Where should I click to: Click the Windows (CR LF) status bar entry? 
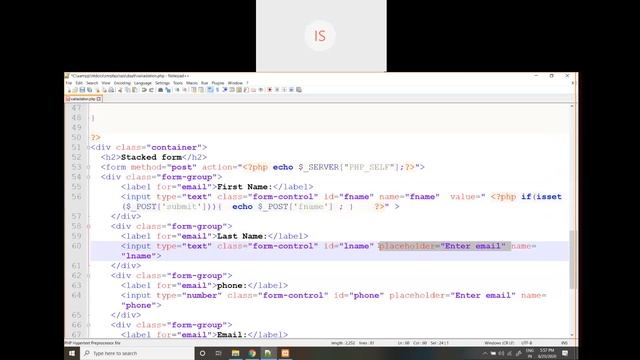tap(499, 343)
